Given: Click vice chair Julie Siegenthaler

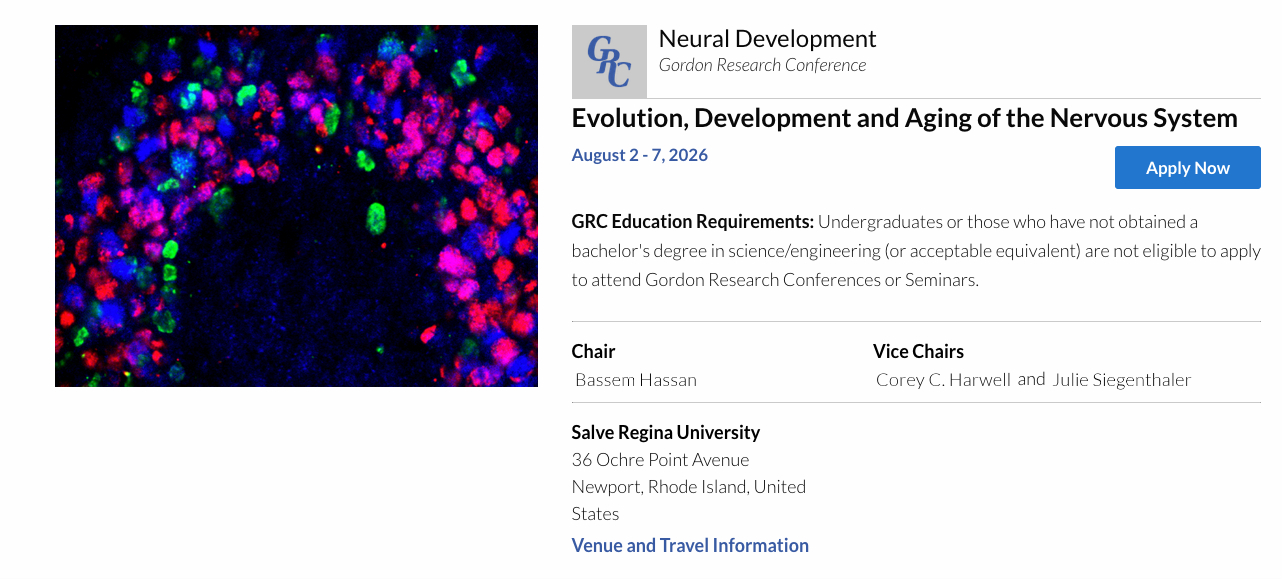Looking at the screenshot, I should pyautogui.click(x=1121, y=380).
